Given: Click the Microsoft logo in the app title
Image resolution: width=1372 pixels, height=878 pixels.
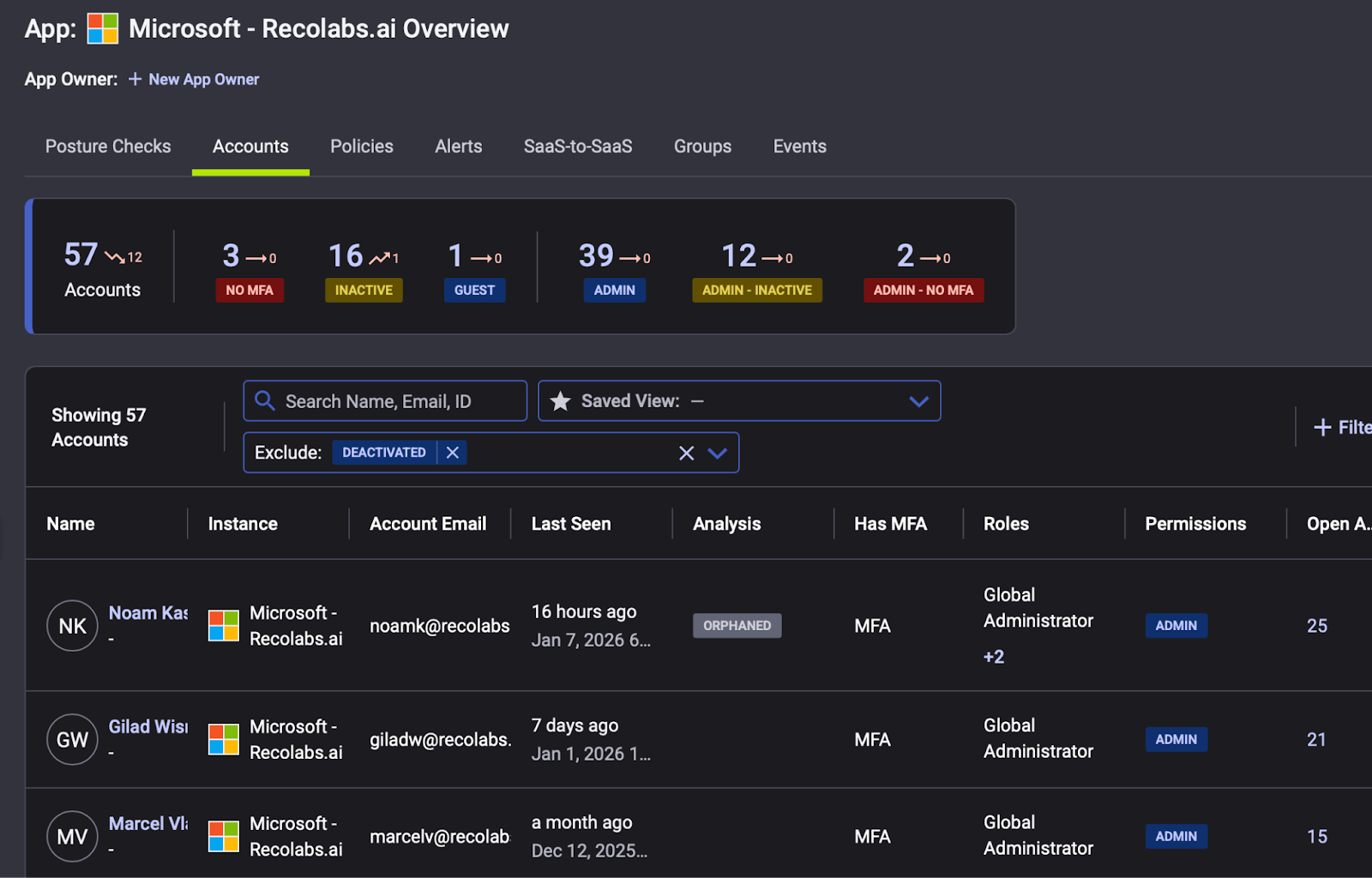Looking at the screenshot, I should [103, 28].
